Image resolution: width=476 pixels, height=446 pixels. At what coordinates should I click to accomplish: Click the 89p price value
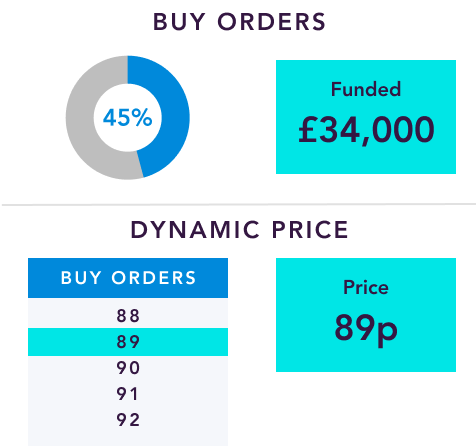pyautogui.click(x=366, y=329)
